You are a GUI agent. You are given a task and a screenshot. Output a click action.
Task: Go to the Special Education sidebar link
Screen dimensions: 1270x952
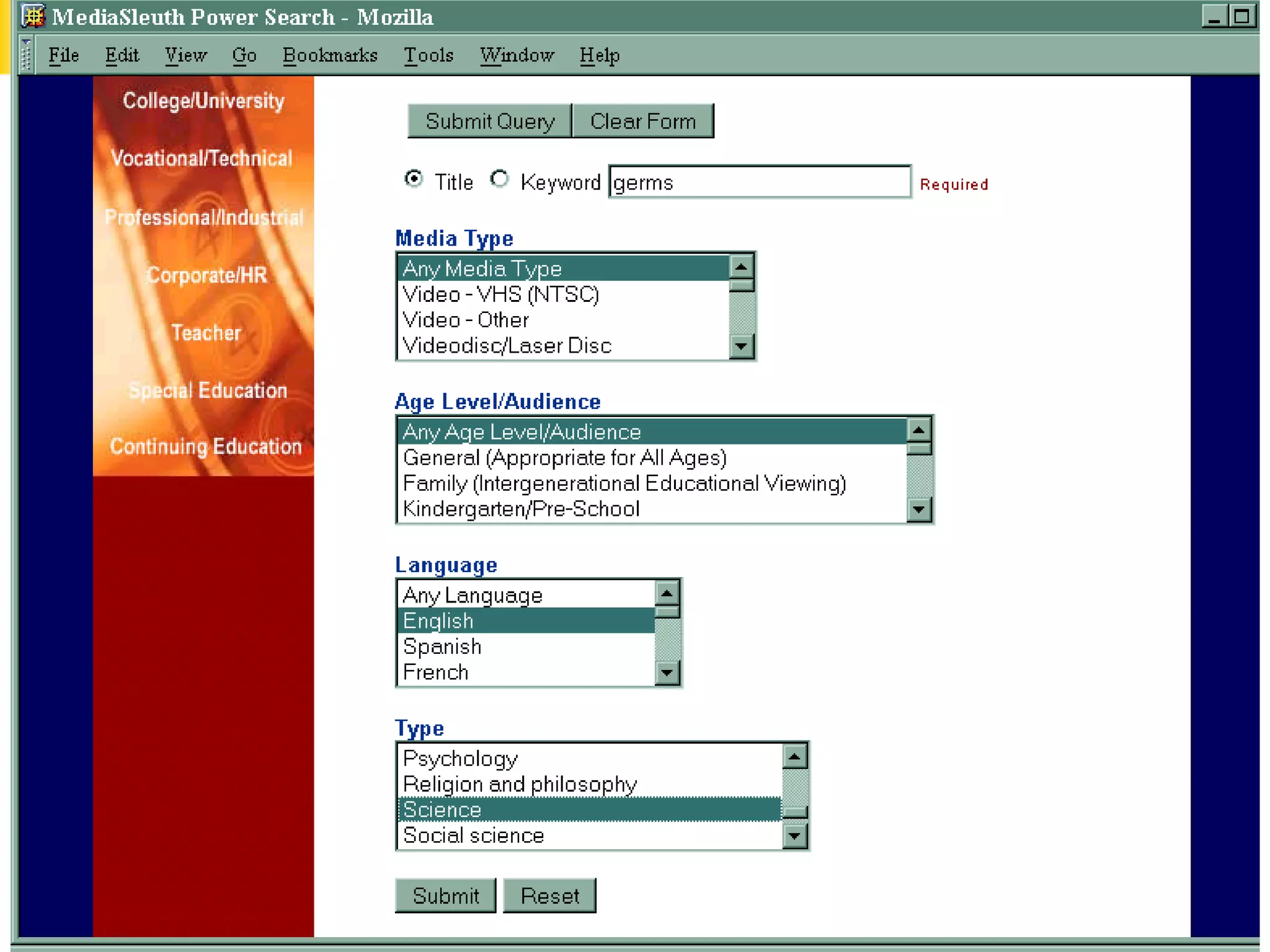pyautogui.click(x=208, y=390)
